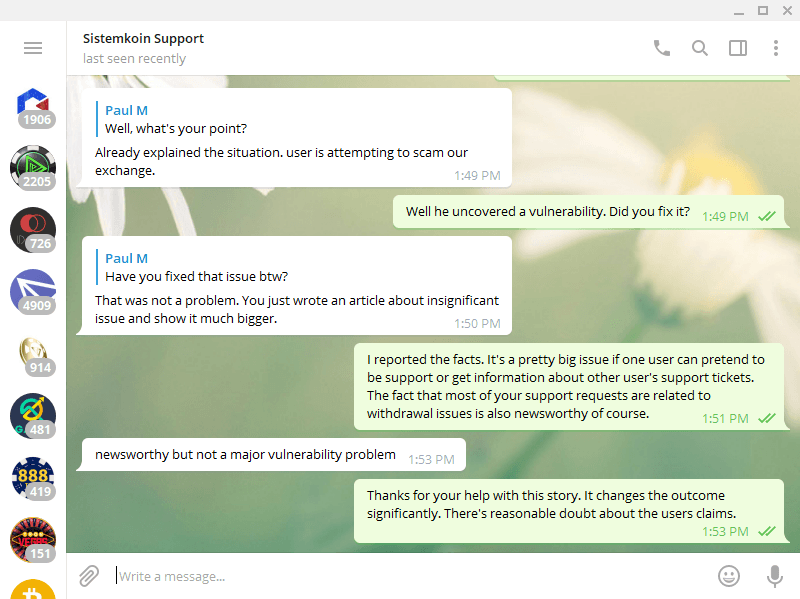Viewport: 800px width, 599px height.
Task: Jump to quoted 'Well, what's your point?' reply
Action: point(176,120)
